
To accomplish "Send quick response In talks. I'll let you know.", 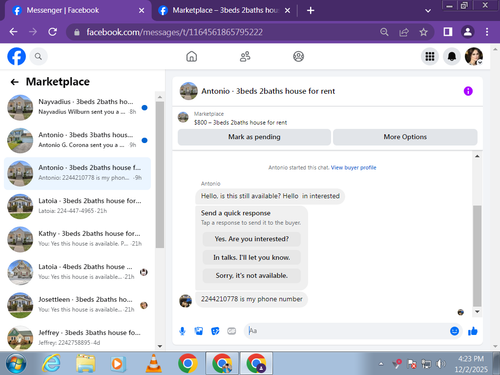I will point(252,257).
